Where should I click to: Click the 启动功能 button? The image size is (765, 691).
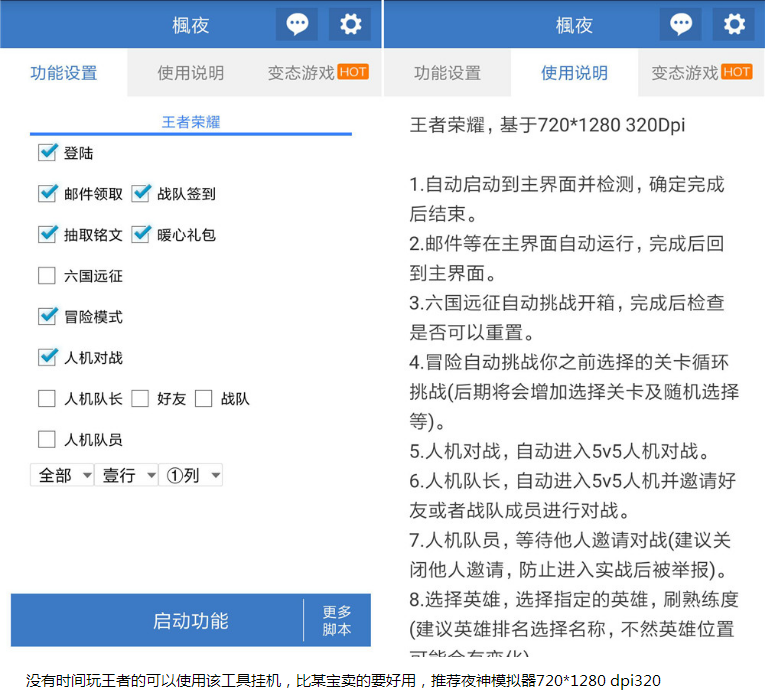click(191, 621)
